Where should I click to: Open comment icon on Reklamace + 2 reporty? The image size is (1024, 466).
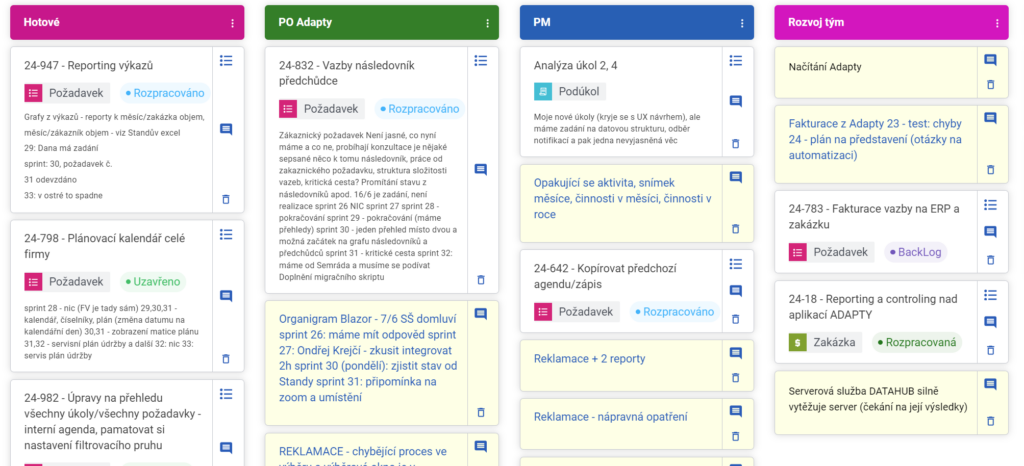click(735, 353)
